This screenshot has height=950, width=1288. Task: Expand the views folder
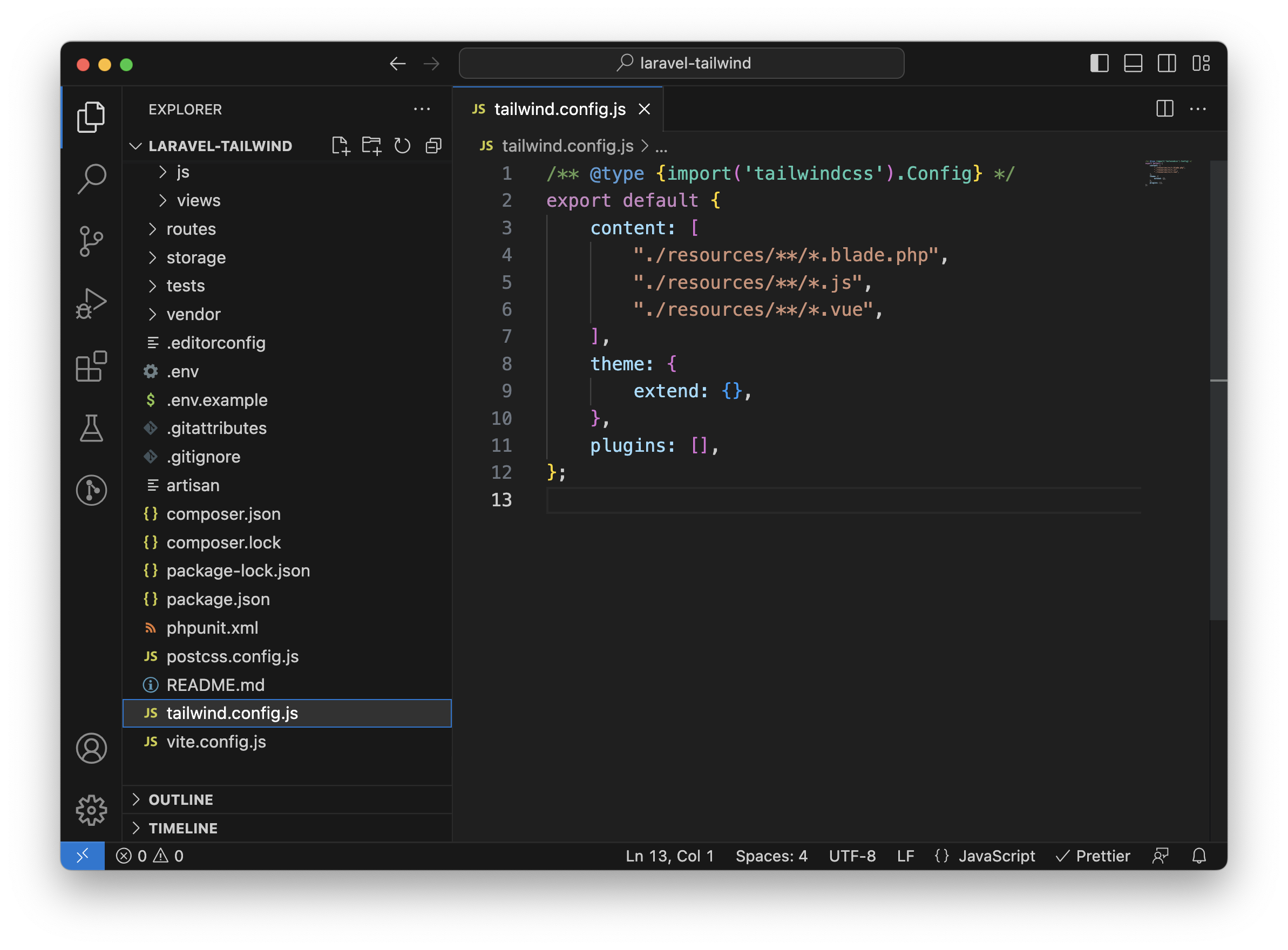(288, 201)
